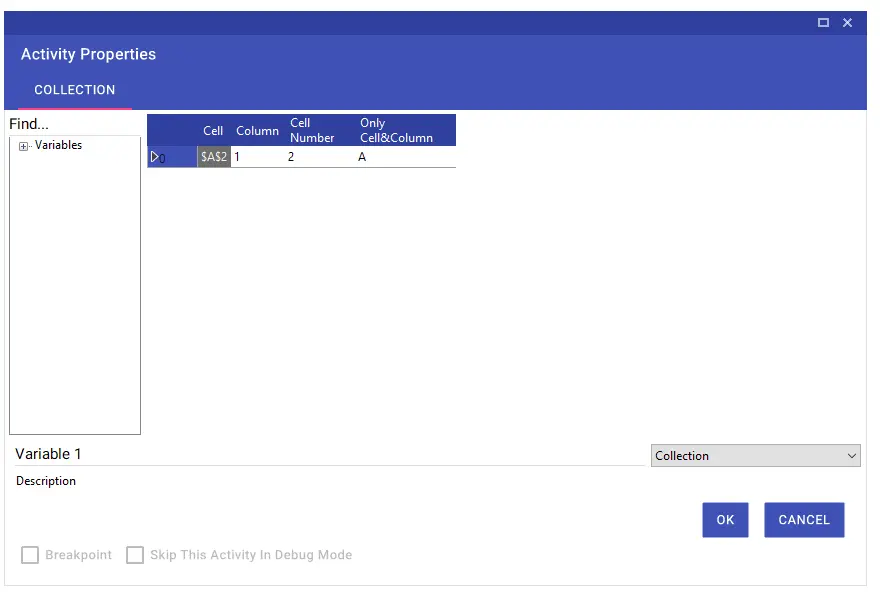880x595 pixels.
Task: Click the Column value 1 cell
Action: [258, 157]
